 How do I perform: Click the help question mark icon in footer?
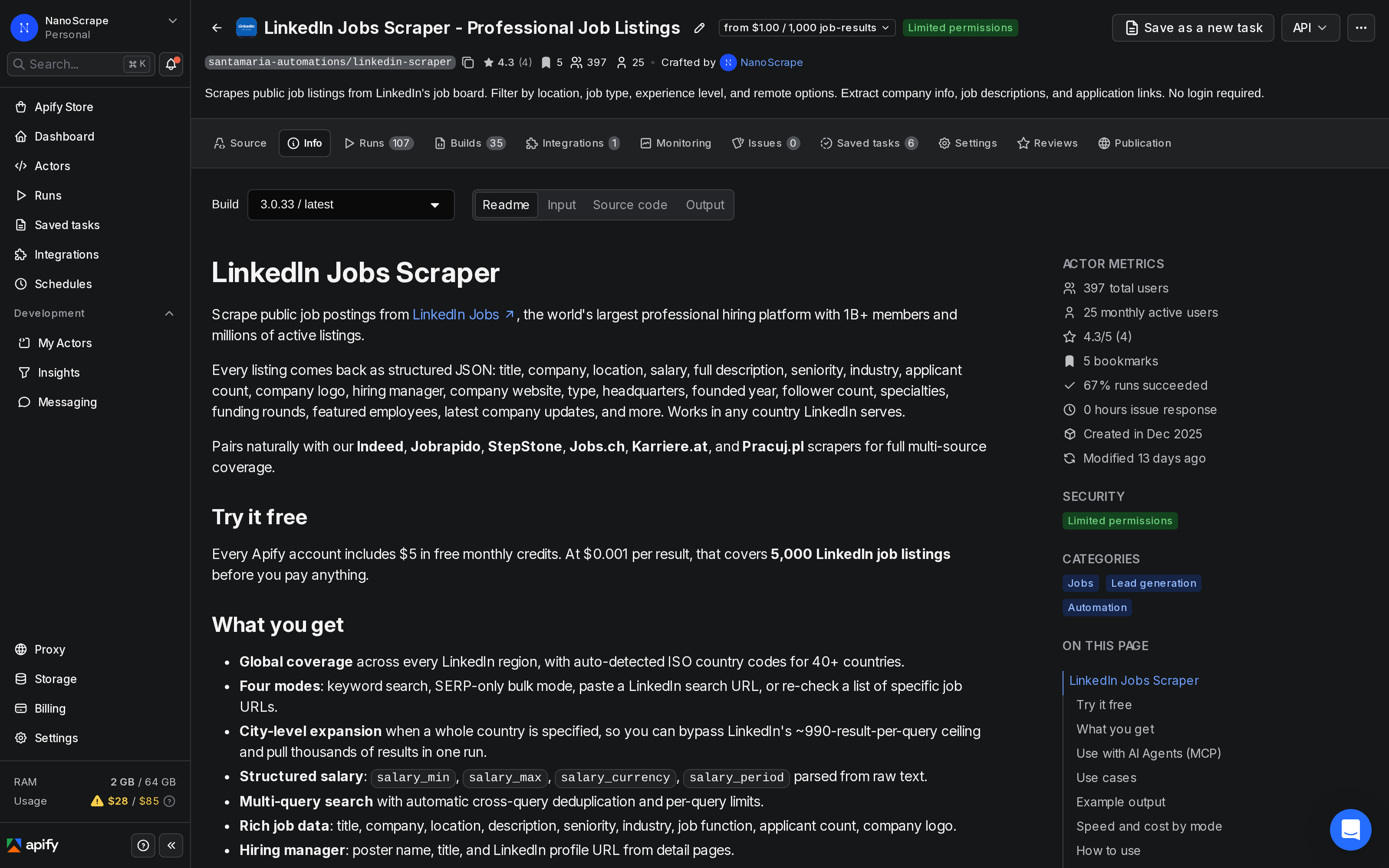click(x=144, y=845)
